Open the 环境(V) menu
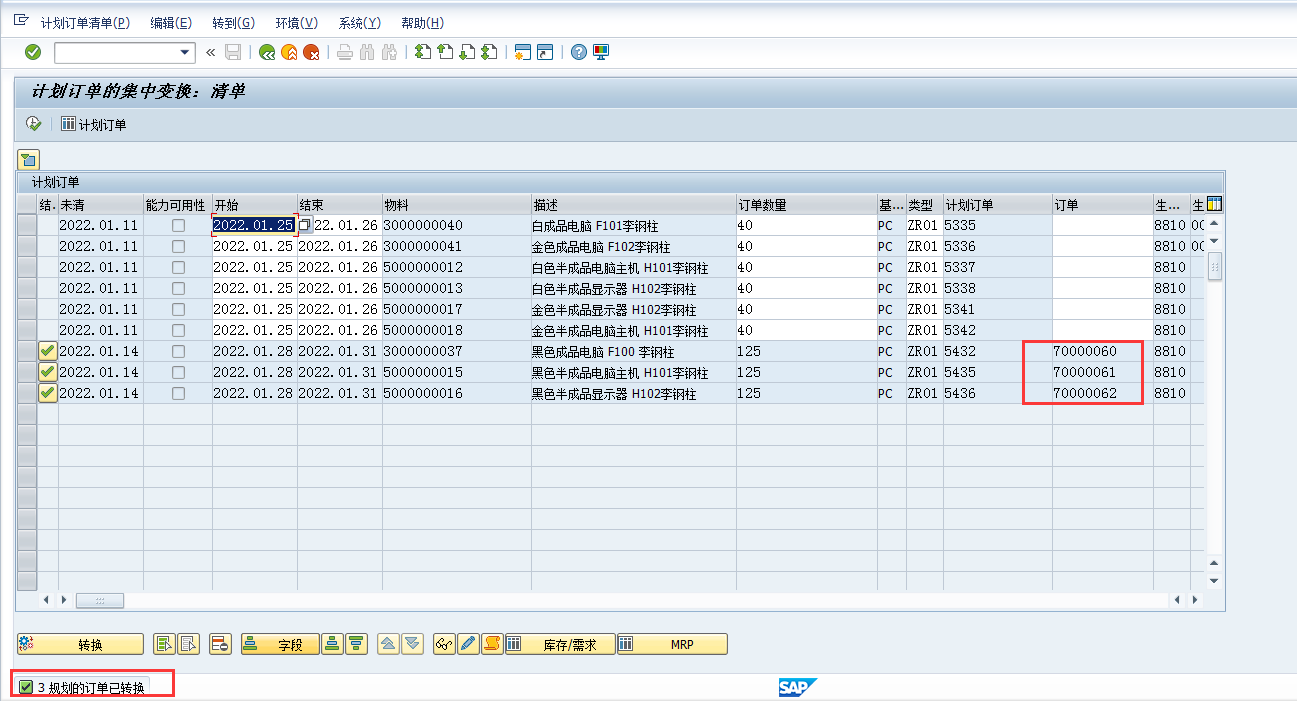The width and height of the screenshot is (1297, 701). point(296,22)
